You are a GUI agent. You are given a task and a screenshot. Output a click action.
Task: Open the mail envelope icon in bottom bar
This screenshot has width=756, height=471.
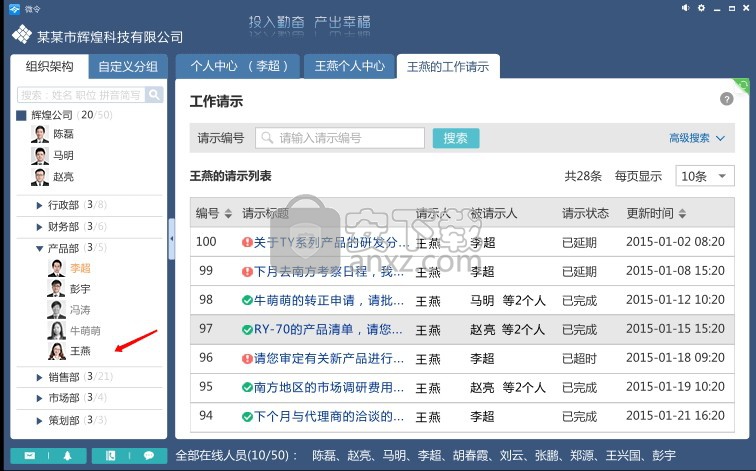30,456
